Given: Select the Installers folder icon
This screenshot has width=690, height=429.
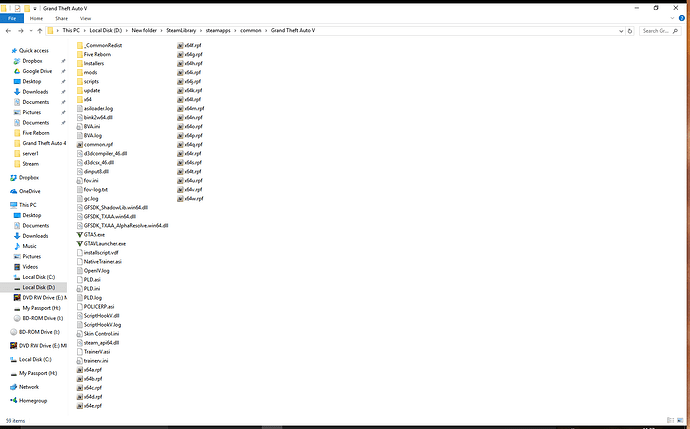Looking at the screenshot, I should pyautogui.click(x=80, y=63).
